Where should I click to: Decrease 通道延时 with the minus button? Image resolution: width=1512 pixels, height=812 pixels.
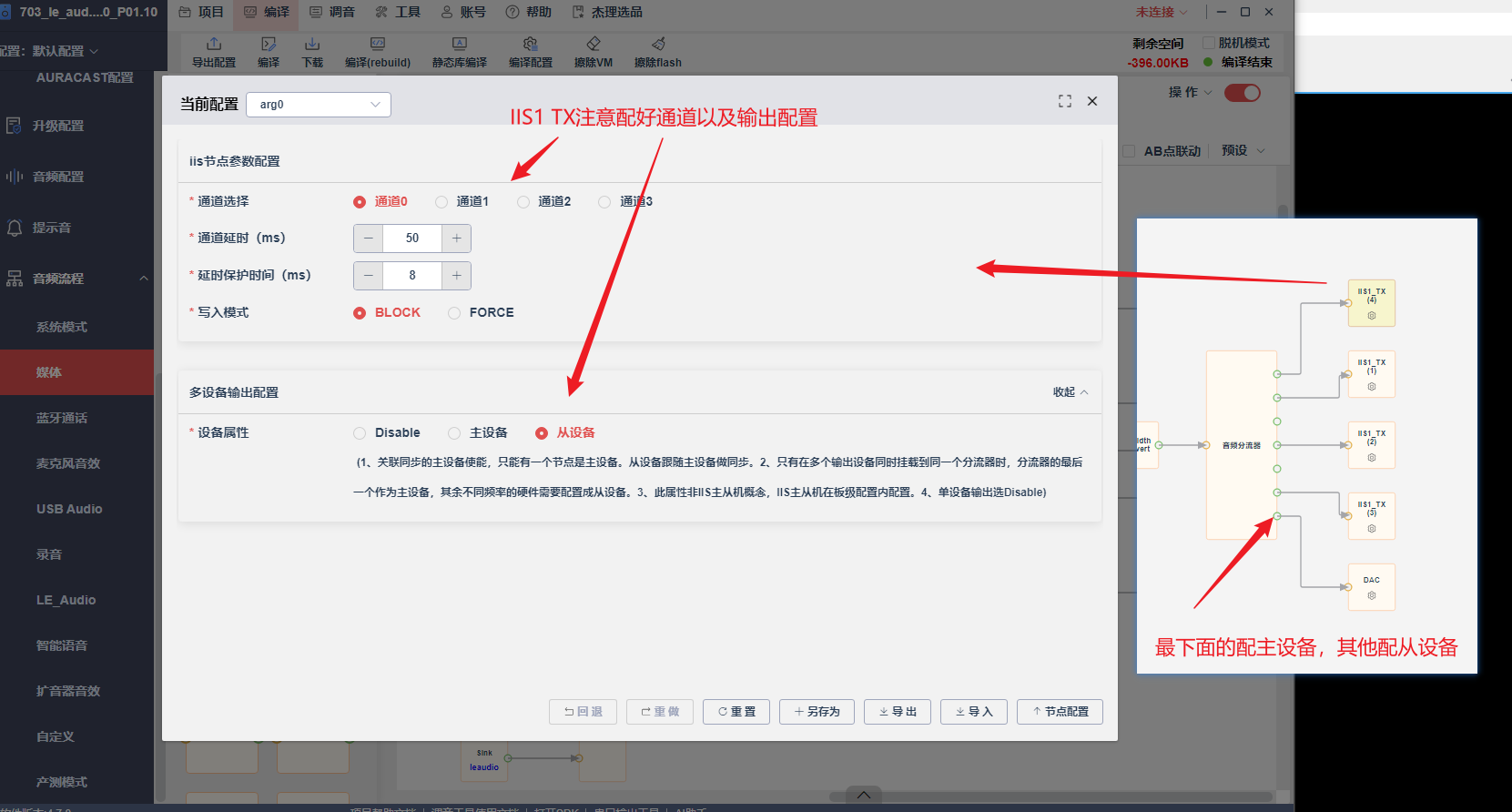[368, 239]
